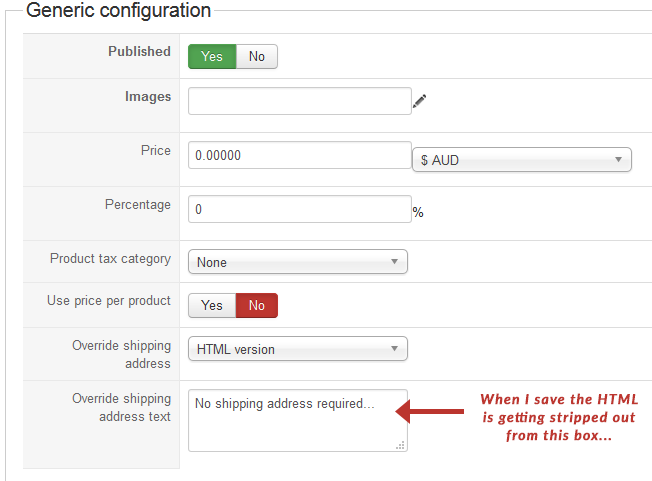Grab the textarea resize handle corner
Viewport: 652px width, 481px height.
402,446
